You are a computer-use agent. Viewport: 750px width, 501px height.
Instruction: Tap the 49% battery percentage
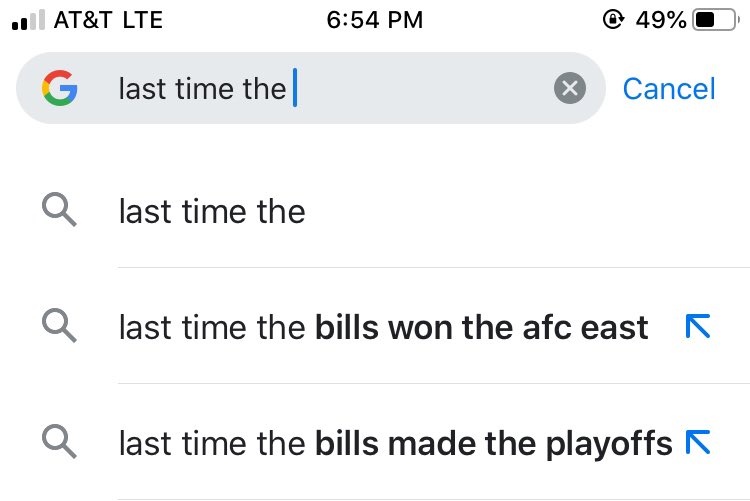coord(661,20)
